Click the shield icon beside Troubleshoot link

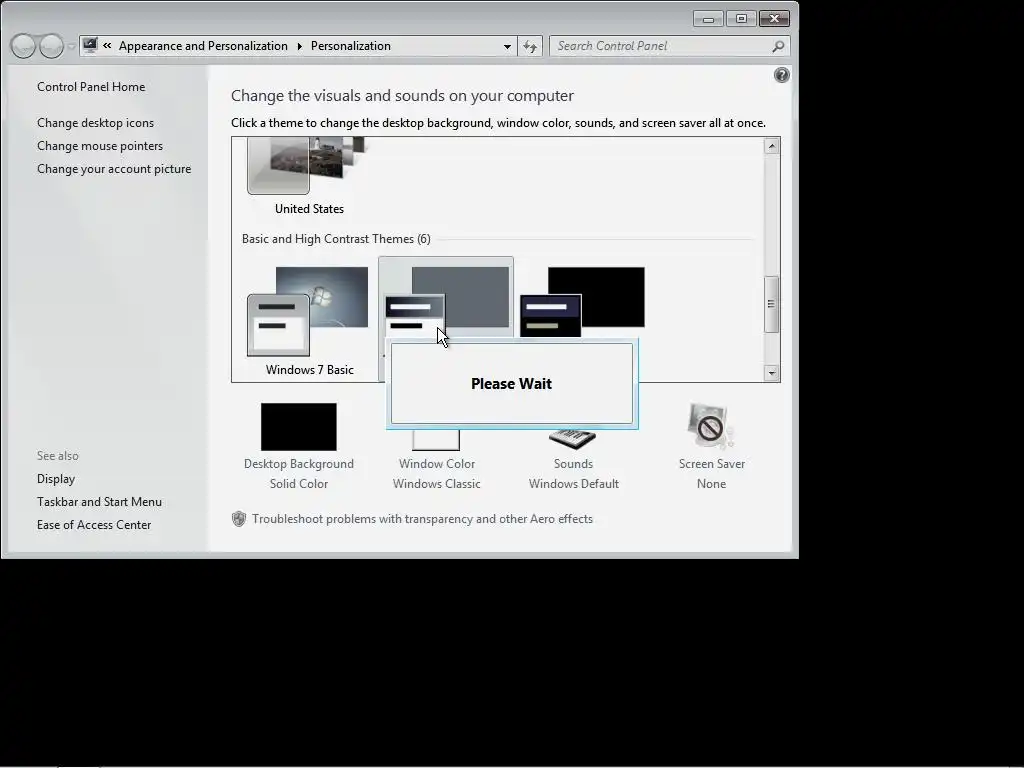(x=239, y=519)
